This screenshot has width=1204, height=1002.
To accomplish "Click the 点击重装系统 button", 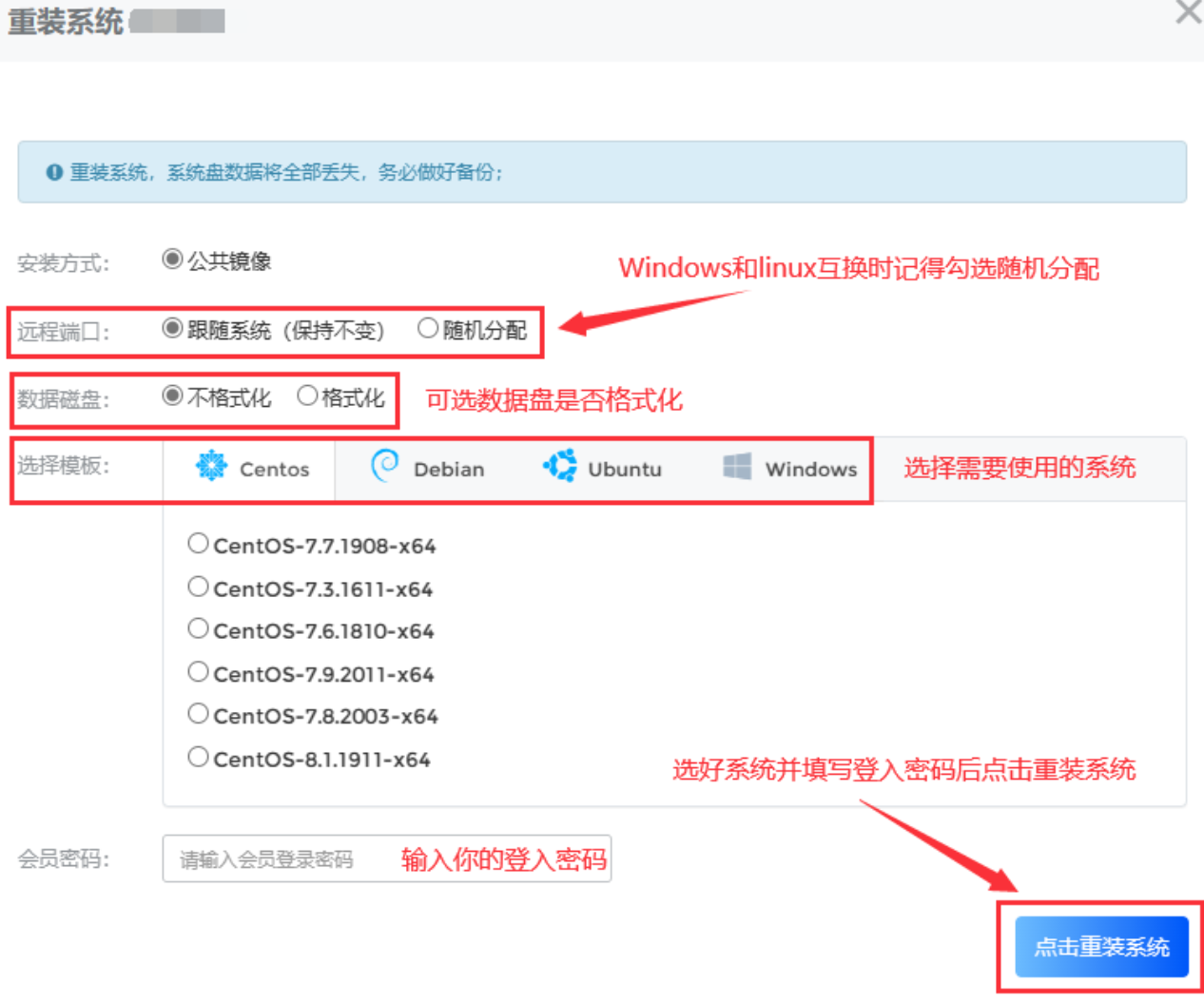I will click(x=1101, y=947).
